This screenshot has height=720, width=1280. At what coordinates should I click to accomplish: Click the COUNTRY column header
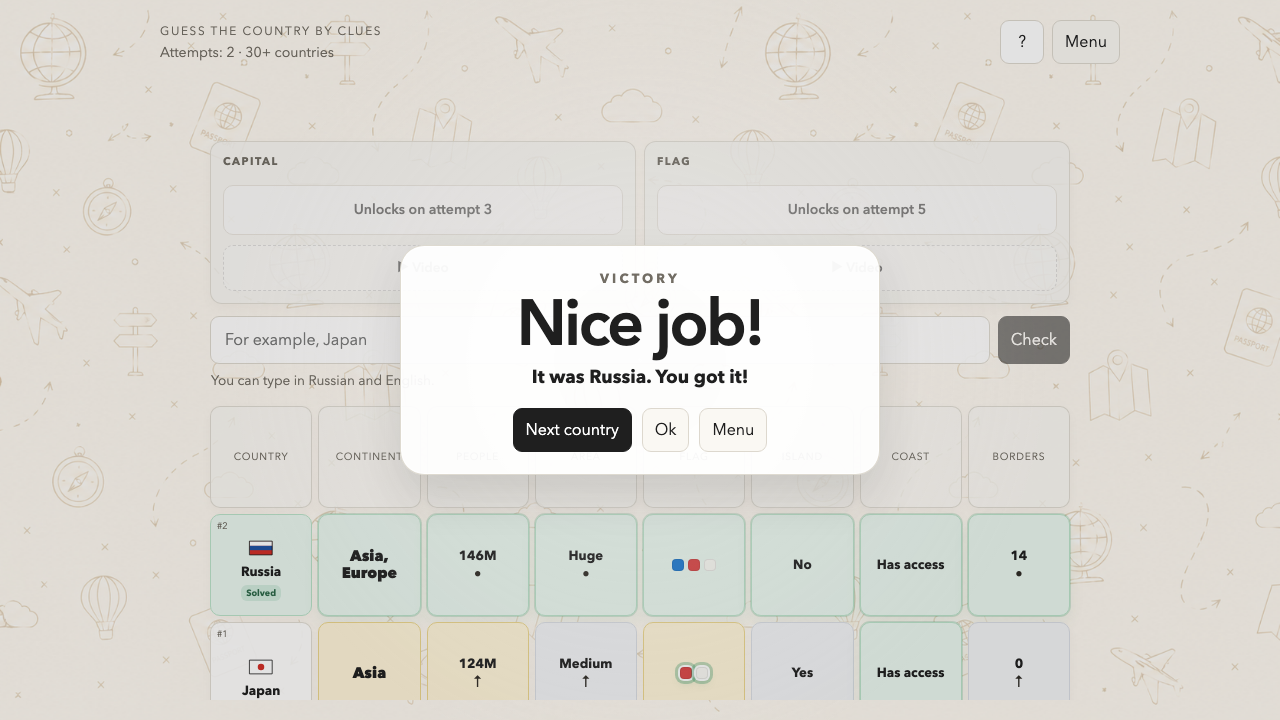261,457
